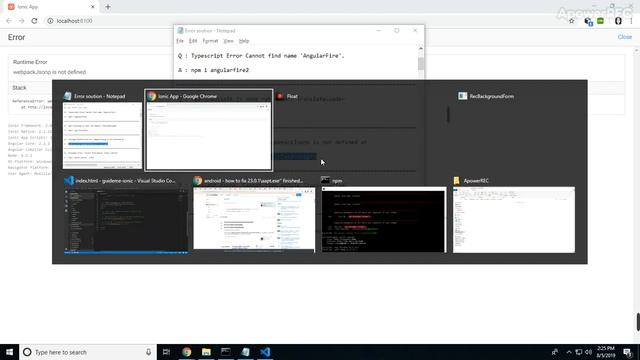
Task: Show hidden system tray icons
Action: pos(569,352)
